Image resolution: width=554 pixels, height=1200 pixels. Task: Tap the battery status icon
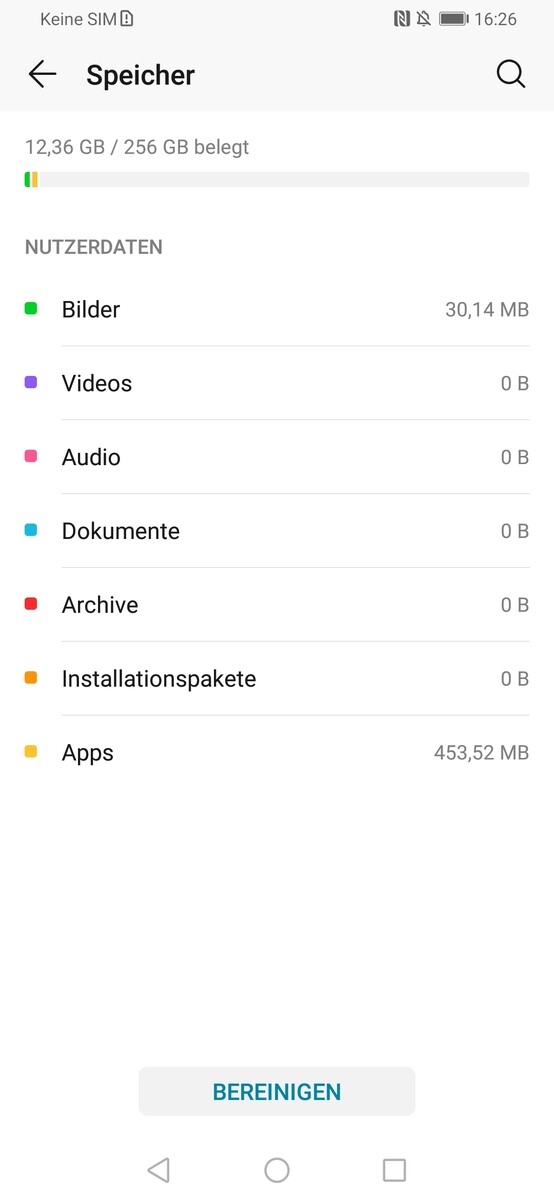pyautogui.click(x=454, y=19)
